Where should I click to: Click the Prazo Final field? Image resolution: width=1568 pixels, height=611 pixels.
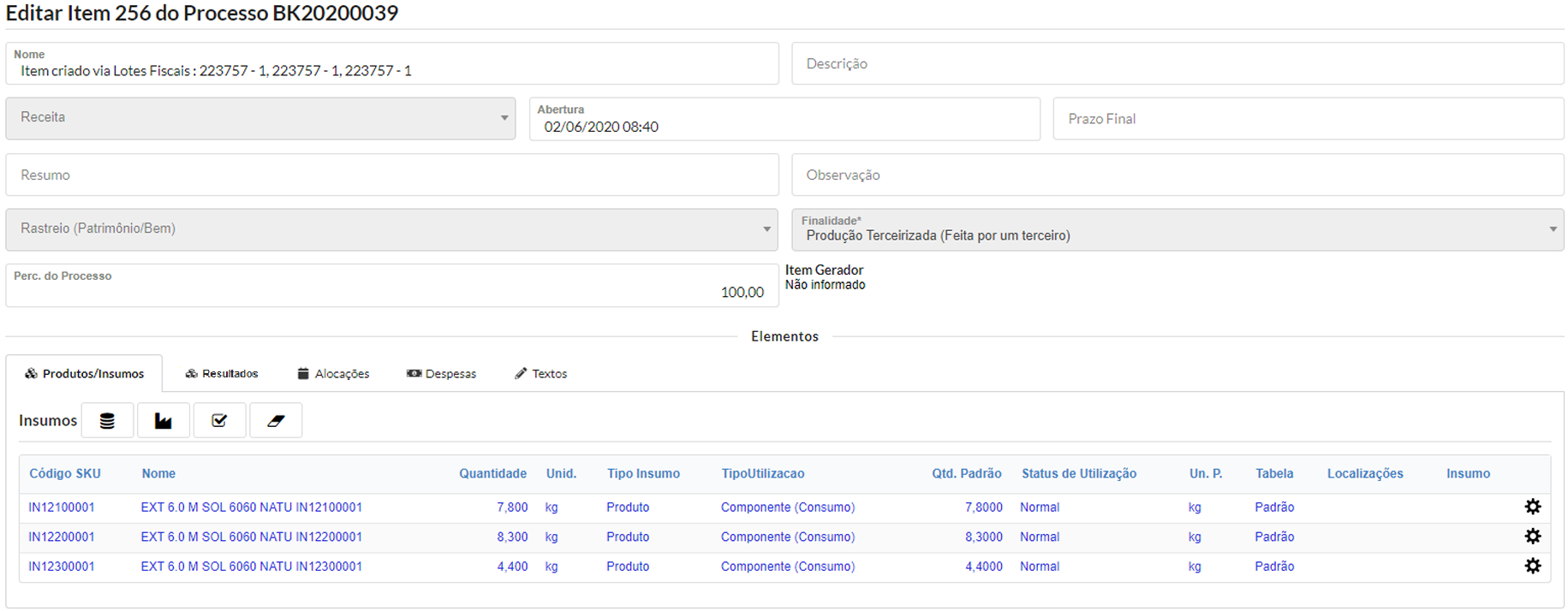[x=1308, y=119]
